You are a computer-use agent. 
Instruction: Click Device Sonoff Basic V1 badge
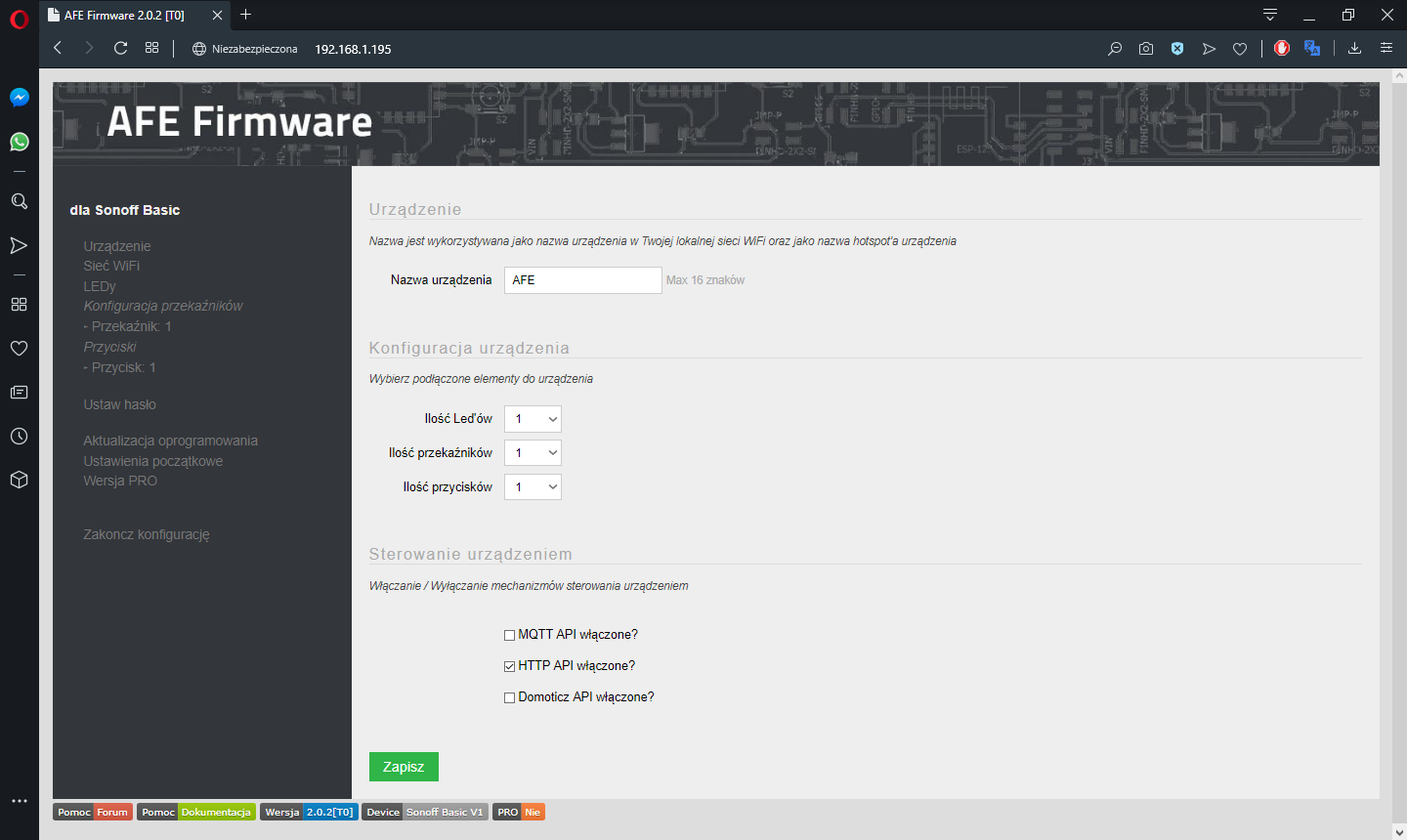(x=425, y=812)
